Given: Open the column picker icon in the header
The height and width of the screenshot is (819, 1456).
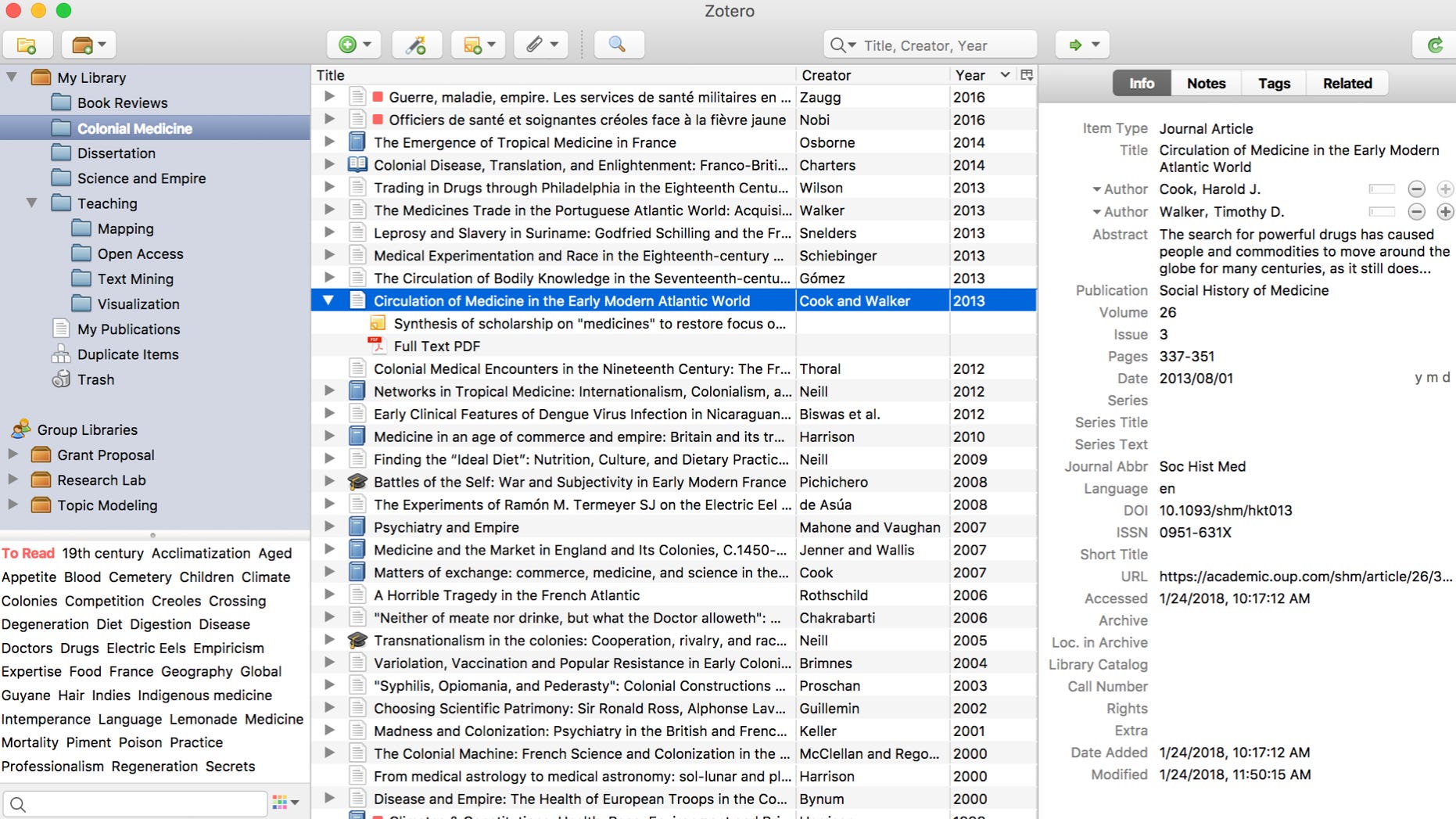Looking at the screenshot, I should click(1027, 75).
